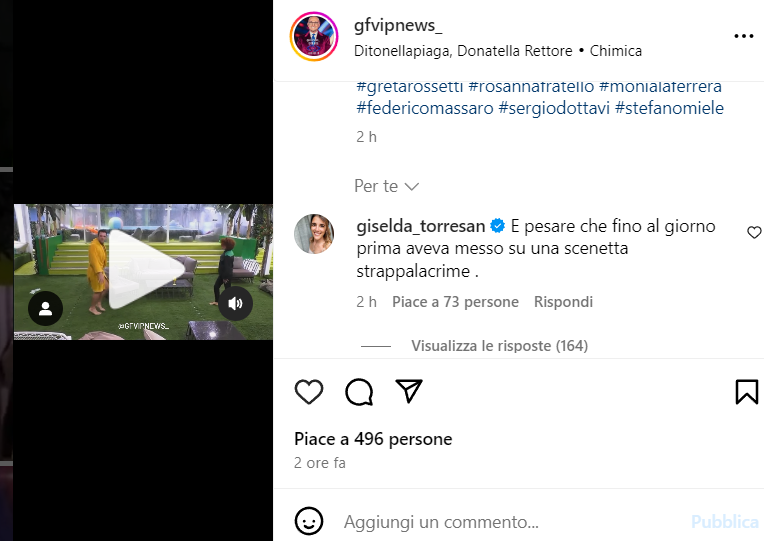Viewport: 764px width, 541px height.
Task: Open gfvipnews_ profile picture story
Action: pyautogui.click(x=314, y=37)
